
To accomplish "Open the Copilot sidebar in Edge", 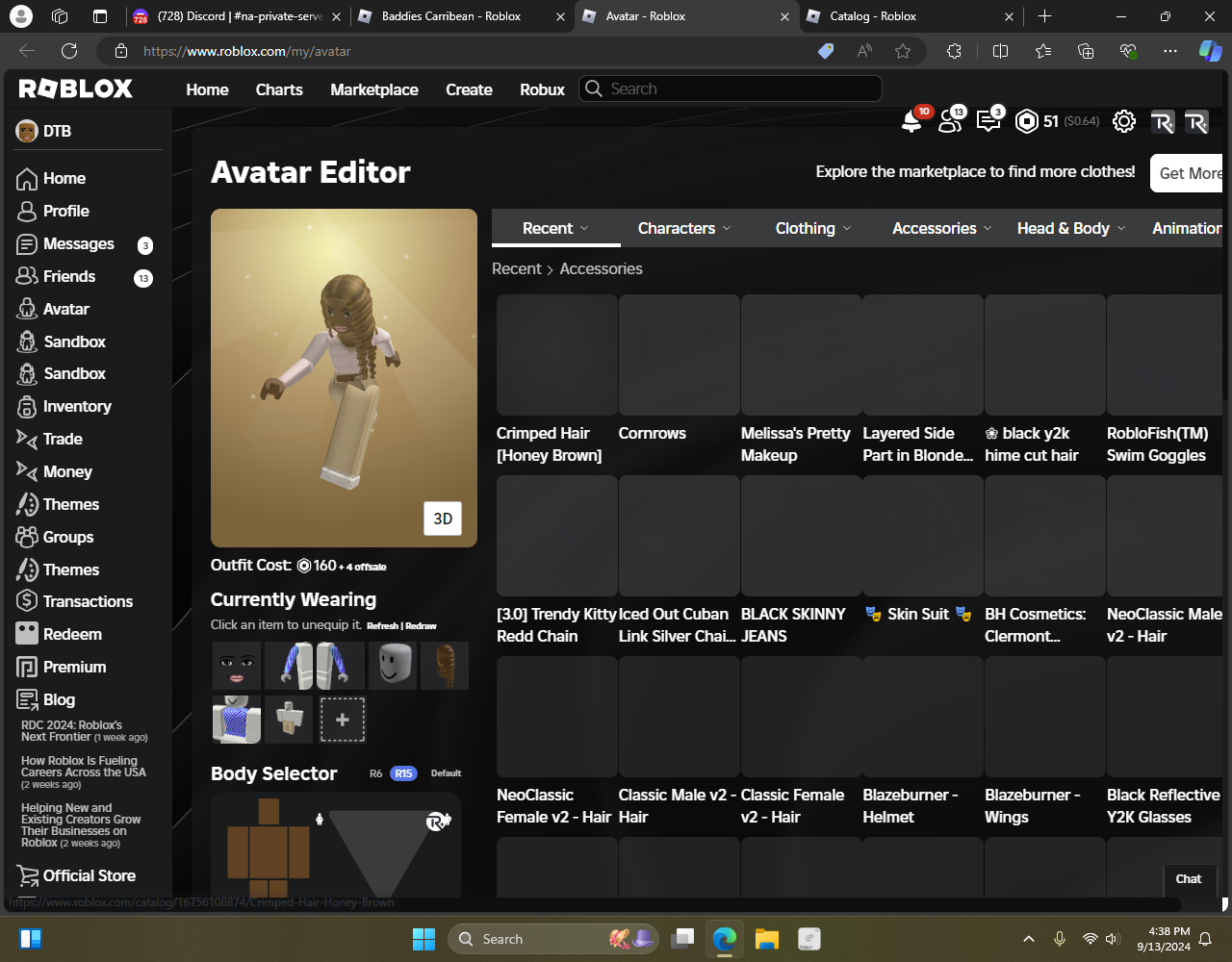I will (x=1210, y=51).
